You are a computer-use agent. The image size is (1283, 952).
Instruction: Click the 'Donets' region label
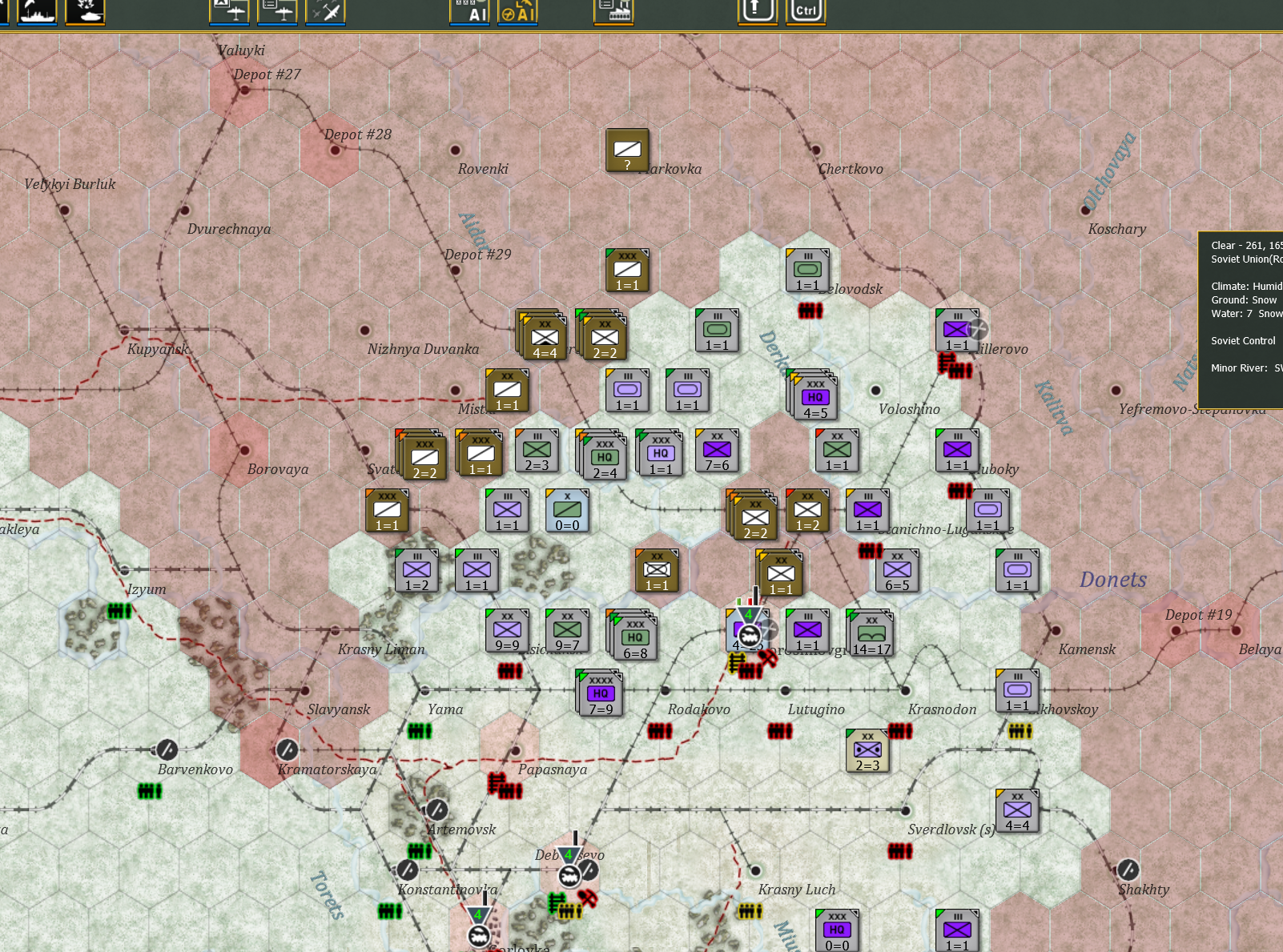click(1113, 580)
